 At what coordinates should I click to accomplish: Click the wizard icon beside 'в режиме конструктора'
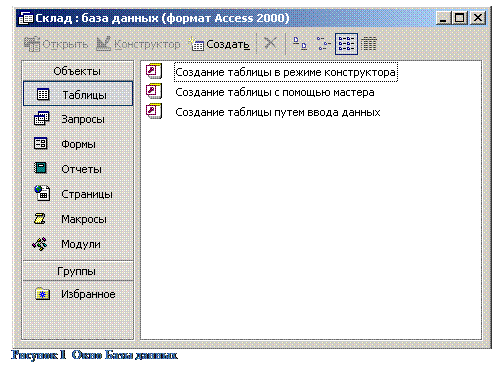pos(154,71)
